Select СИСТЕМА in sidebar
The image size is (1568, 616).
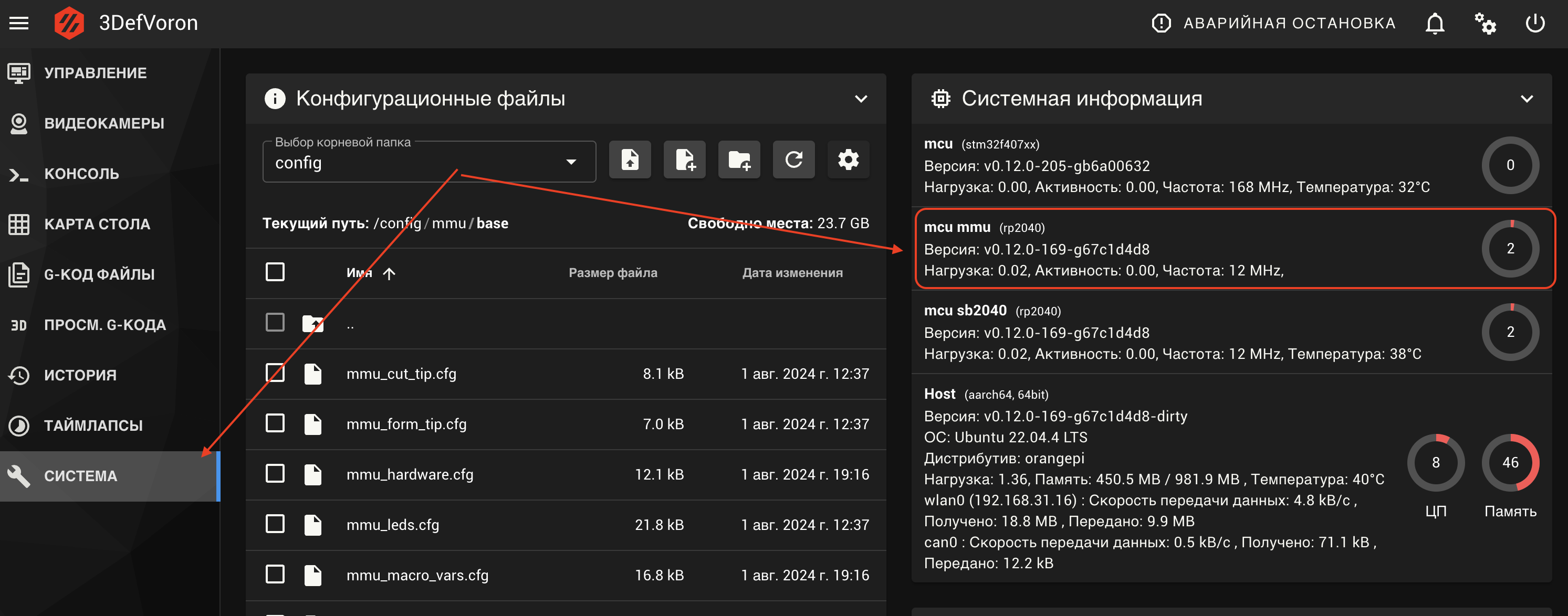click(x=110, y=476)
